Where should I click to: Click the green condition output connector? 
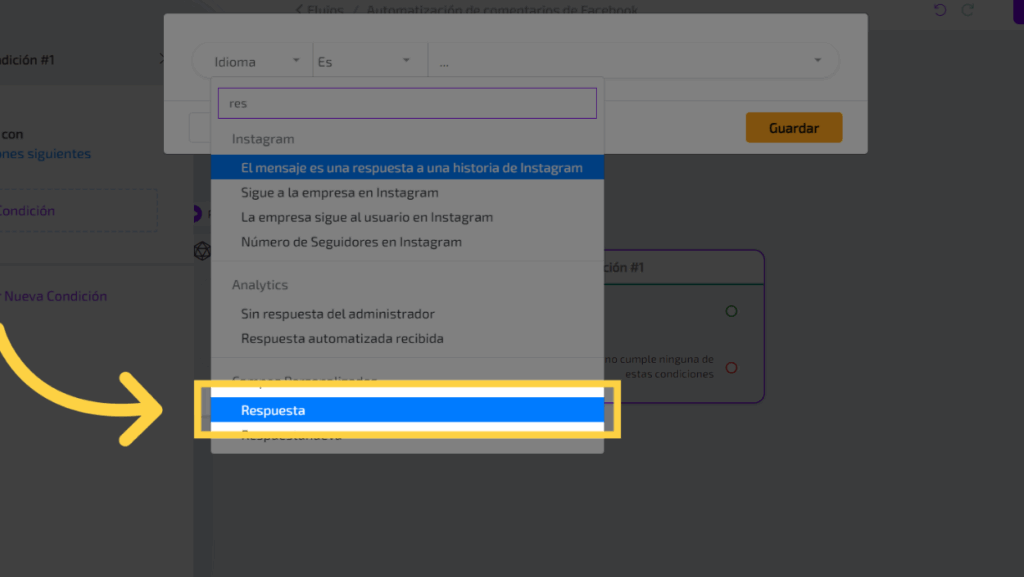pos(731,312)
